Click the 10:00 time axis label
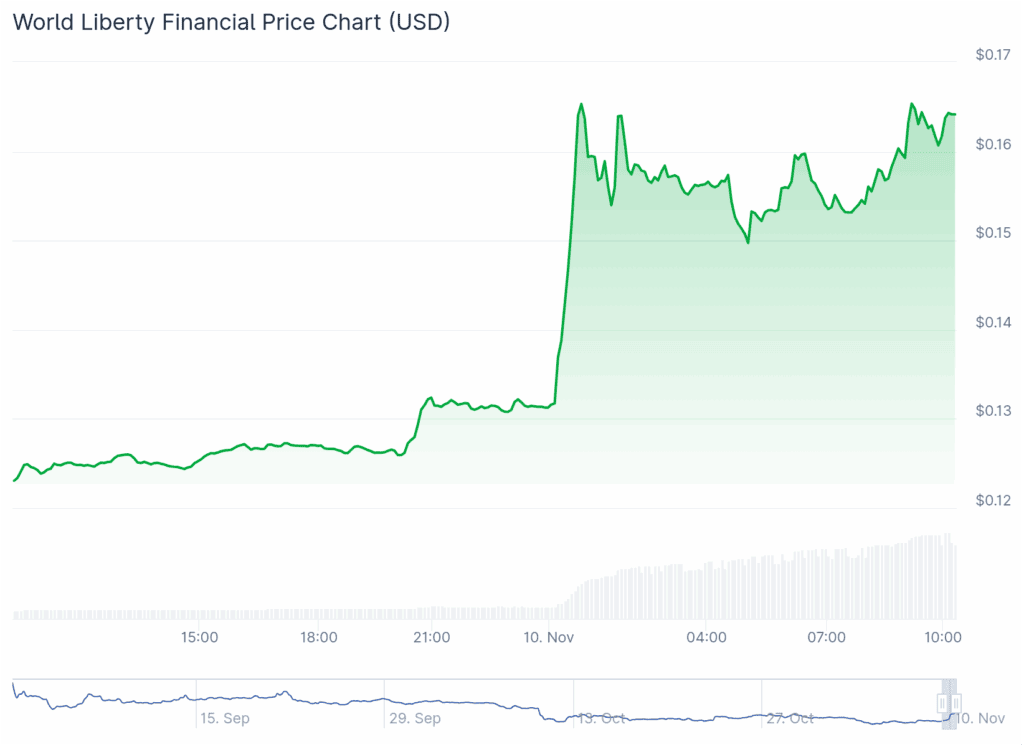This screenshot has height=747, width=1024. pyautogui.click(x=942, y=637)
